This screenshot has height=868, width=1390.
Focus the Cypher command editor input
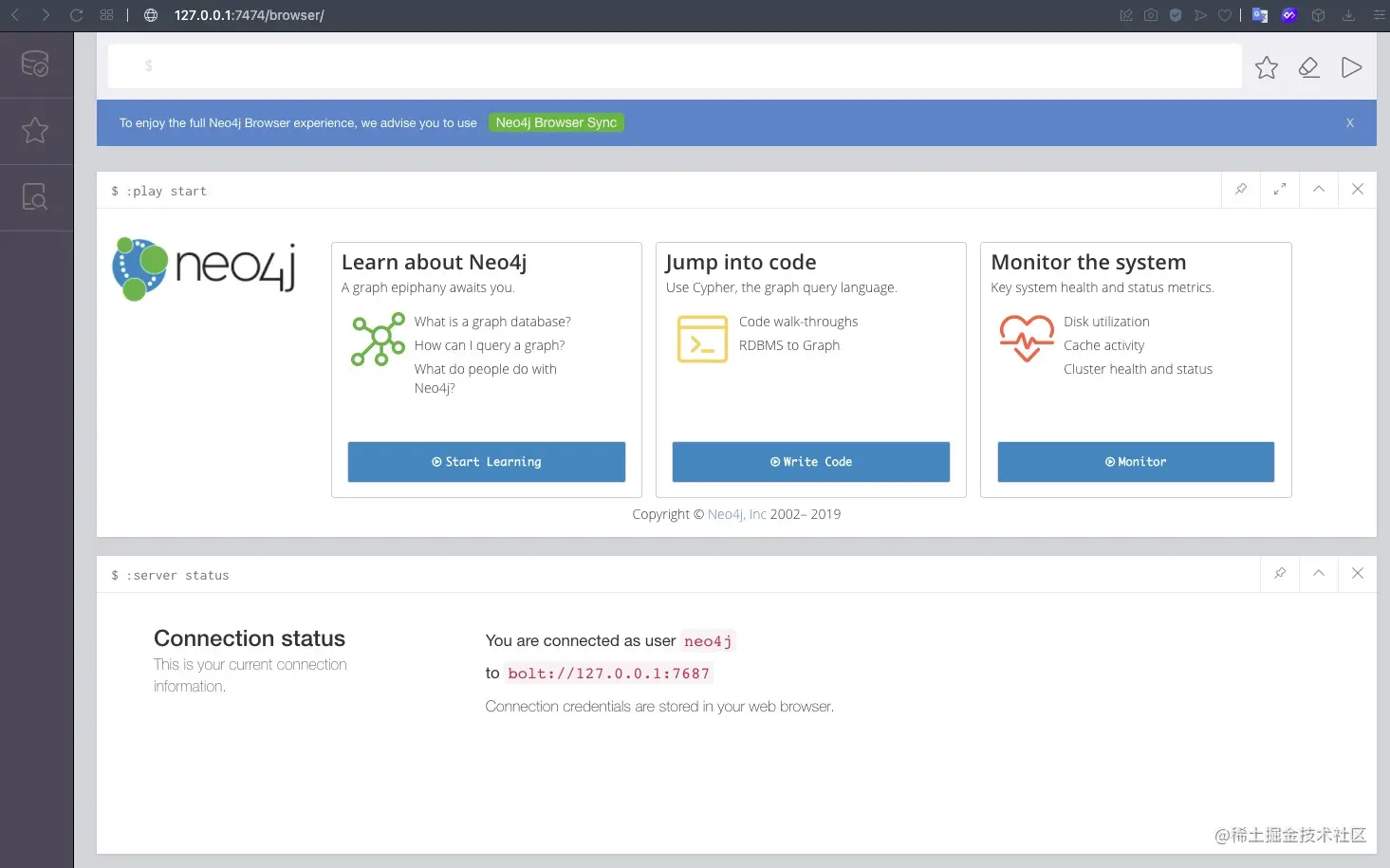pos(675,66)
